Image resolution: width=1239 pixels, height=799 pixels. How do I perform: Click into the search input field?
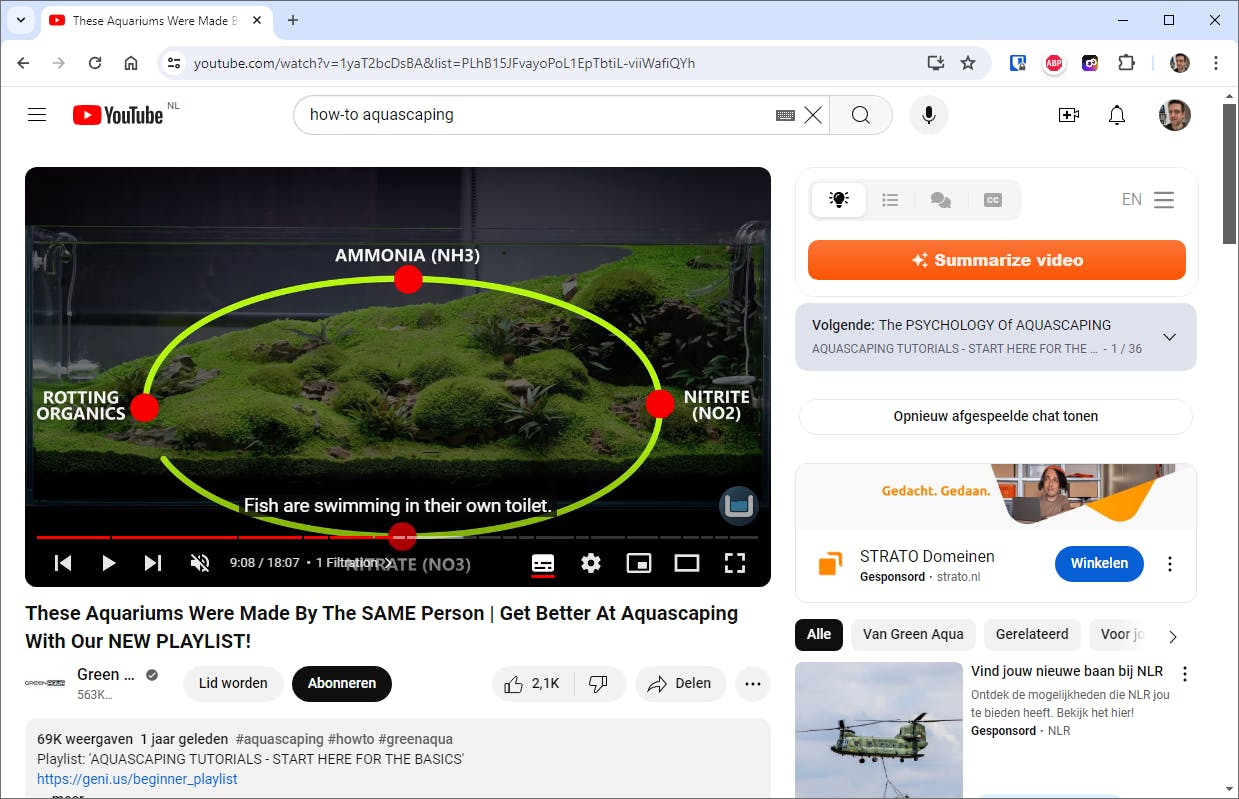click(x=540, y=115)
